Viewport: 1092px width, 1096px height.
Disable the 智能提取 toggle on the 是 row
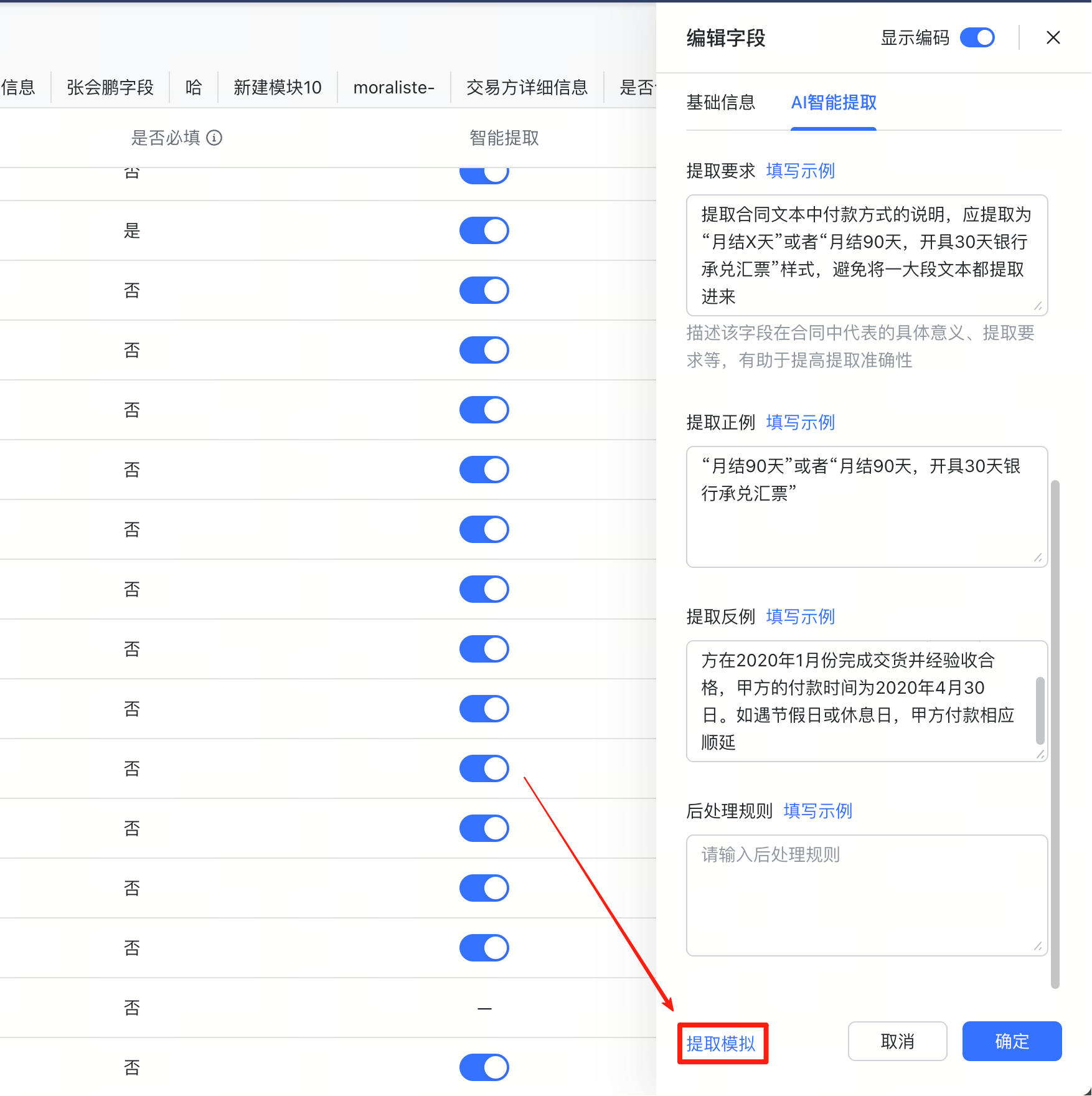tap(484, 230)
